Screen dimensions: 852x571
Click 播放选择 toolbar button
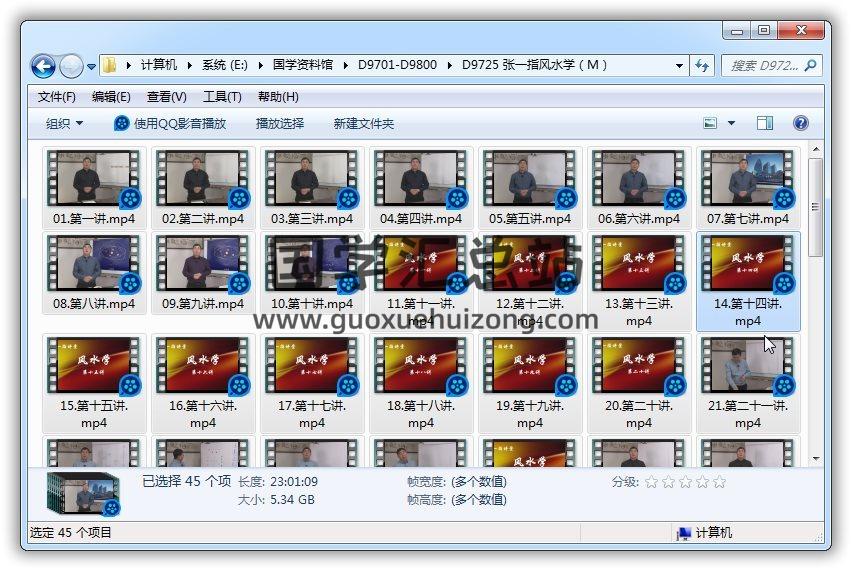(280, 123)
